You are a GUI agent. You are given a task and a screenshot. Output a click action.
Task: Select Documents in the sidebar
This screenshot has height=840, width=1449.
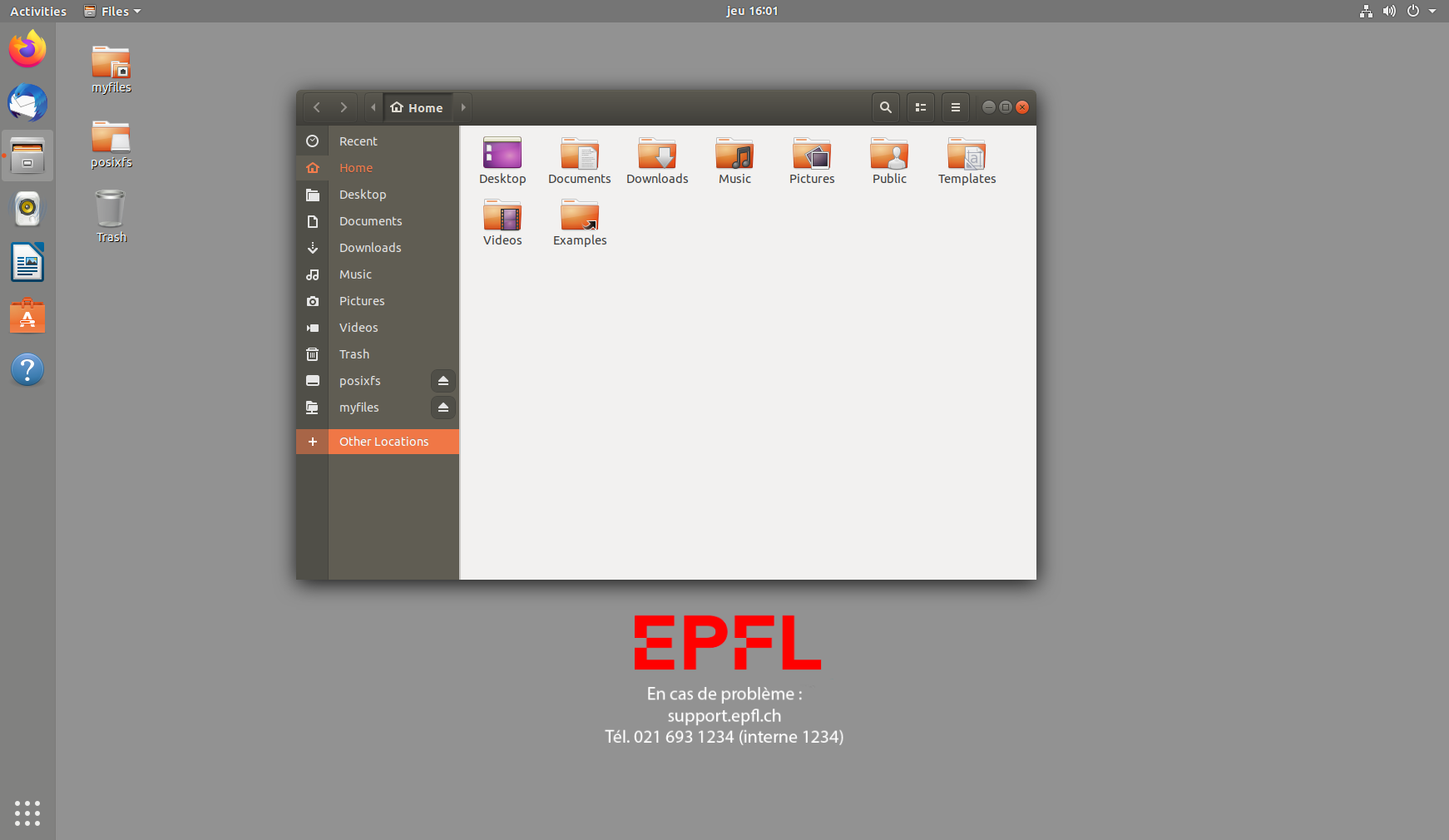(378, 221)
